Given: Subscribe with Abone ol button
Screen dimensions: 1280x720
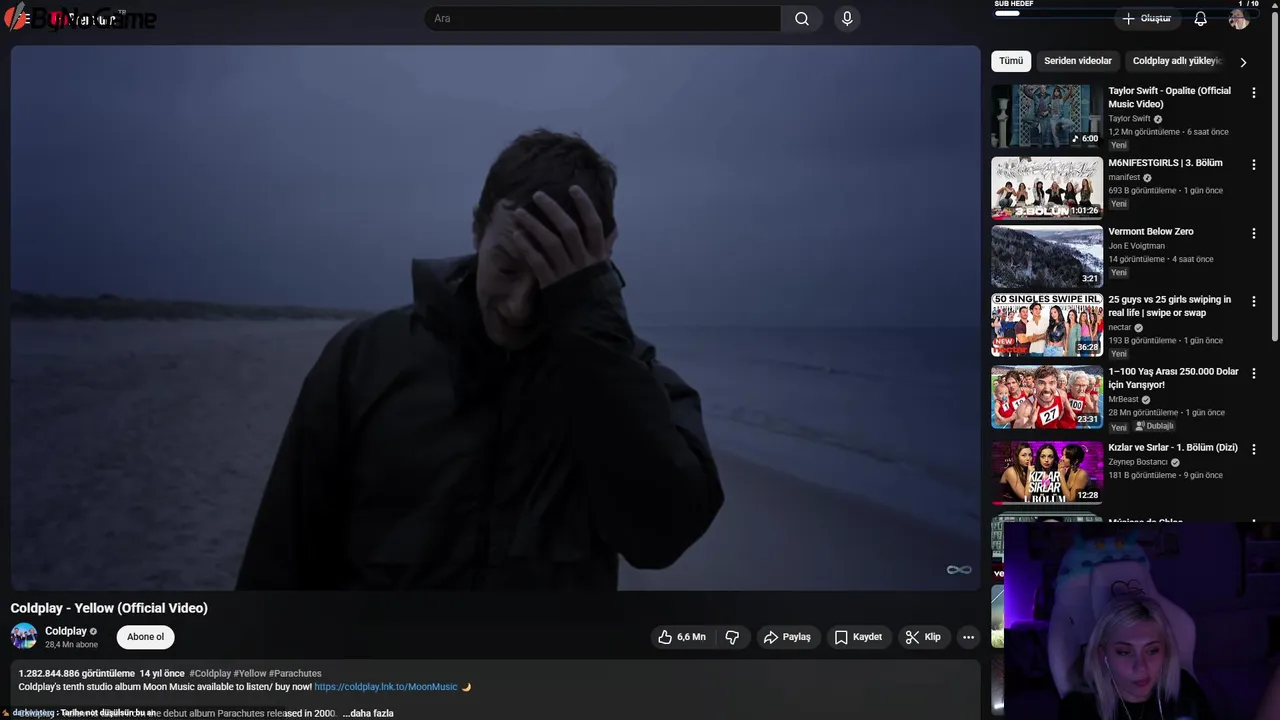Looking at the screenshot, I should [x=146, y=637].
